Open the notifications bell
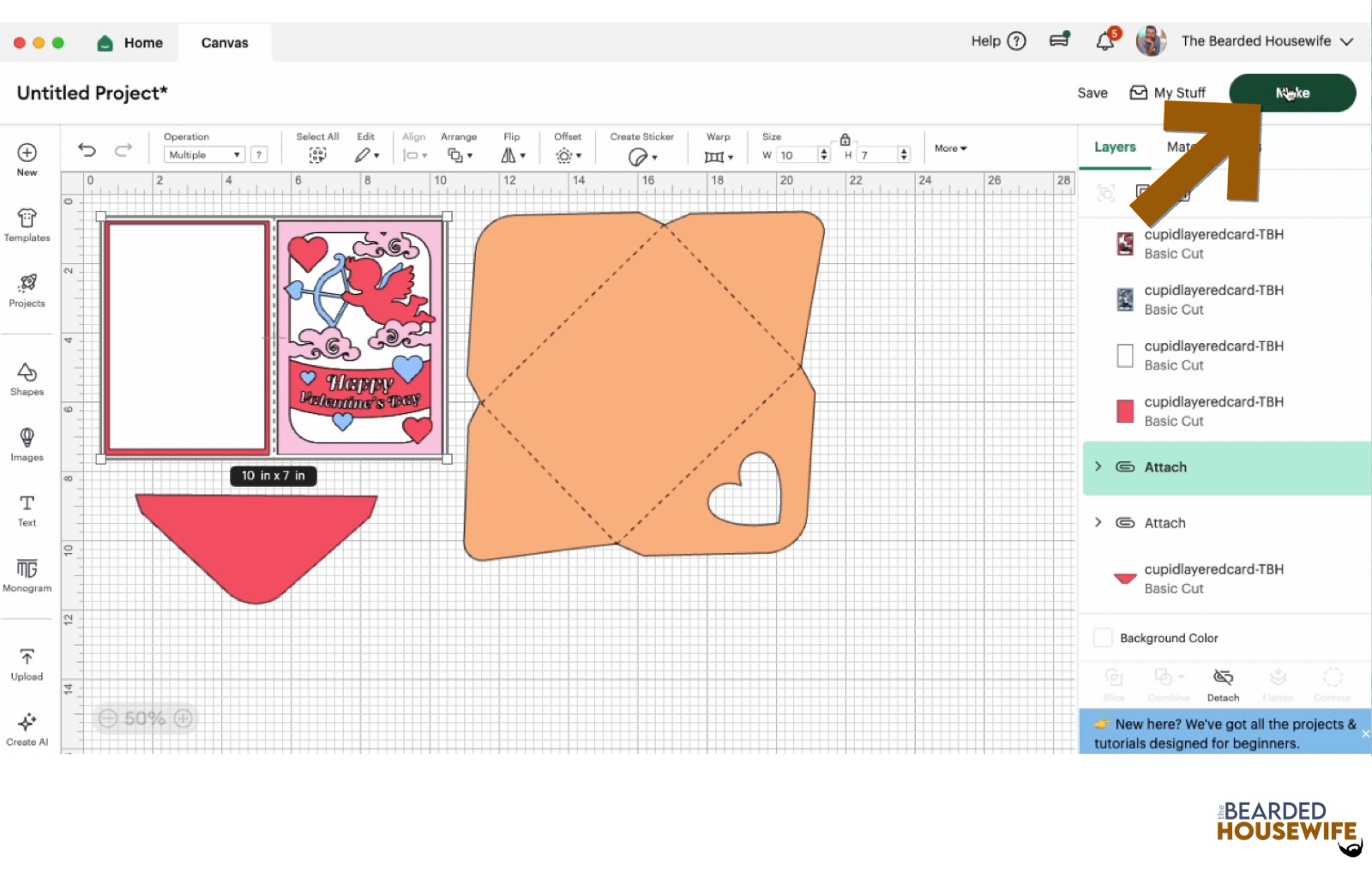This screenshot has height=872, width=1372. tap(1105, 41)
